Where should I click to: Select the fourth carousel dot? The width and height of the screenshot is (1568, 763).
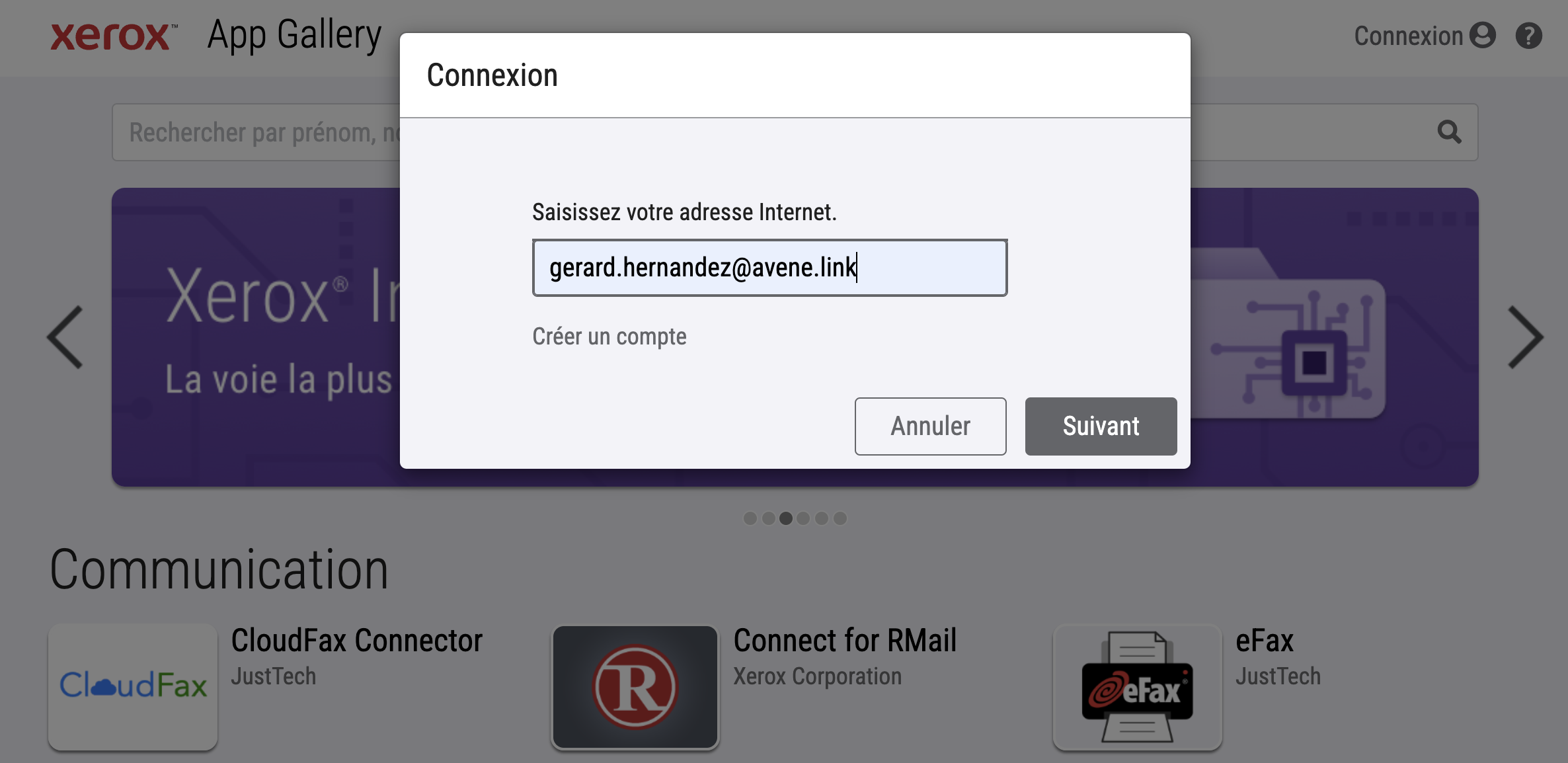[x=804, y=518]
